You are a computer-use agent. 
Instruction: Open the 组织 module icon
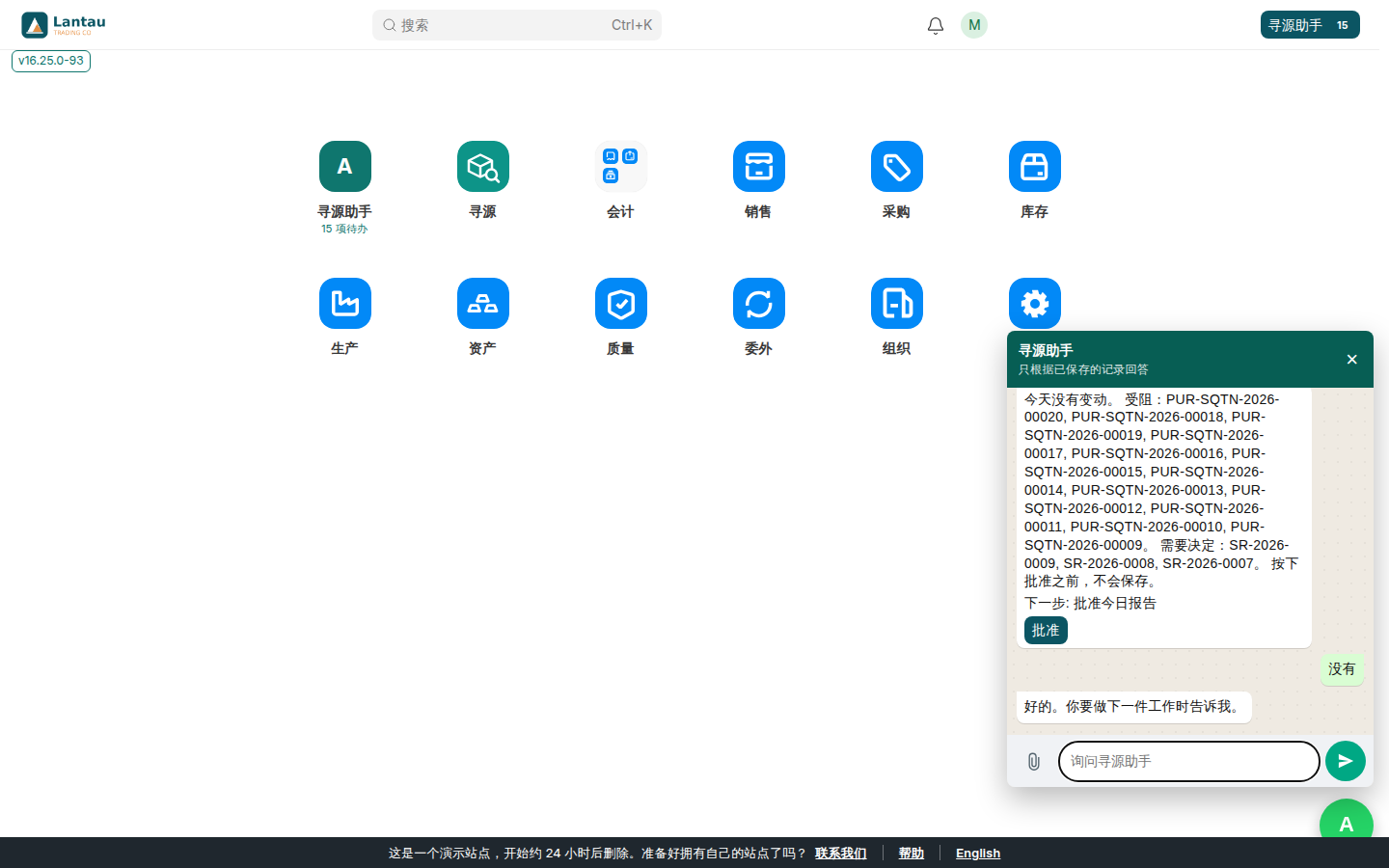(x=897, y=304)
